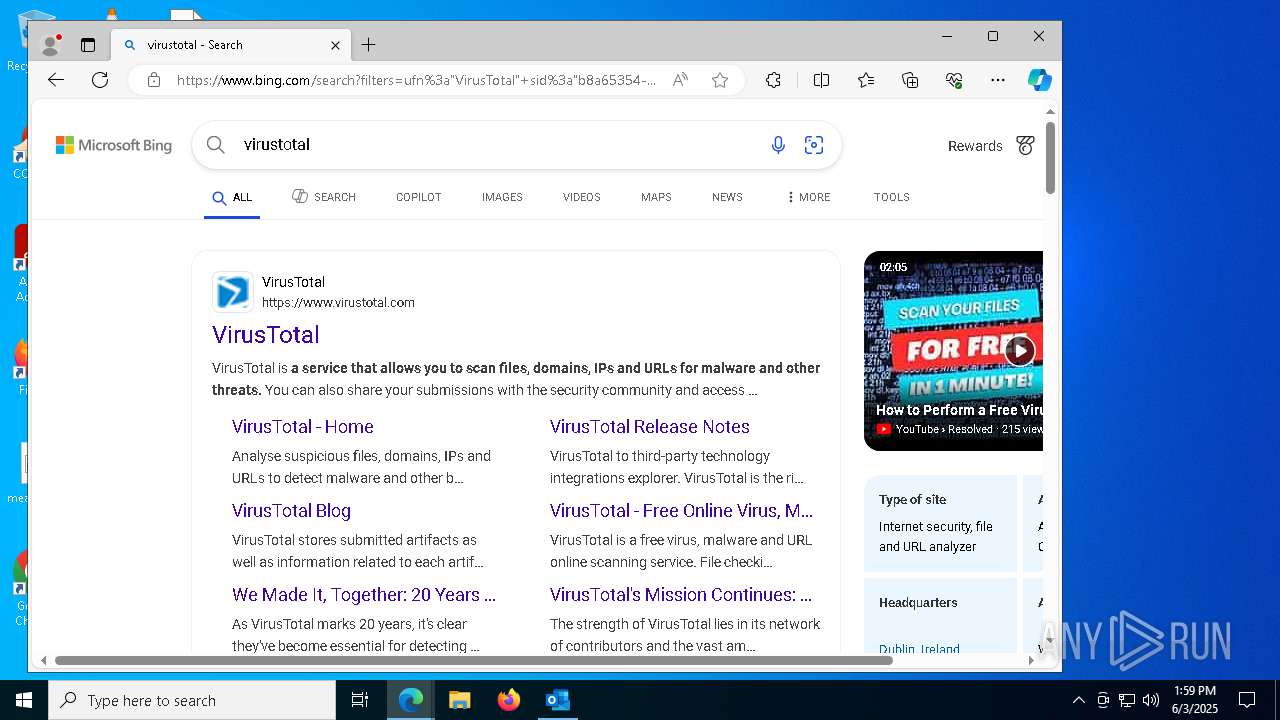Click the VirusTotal site favicon

pos(232,292)
